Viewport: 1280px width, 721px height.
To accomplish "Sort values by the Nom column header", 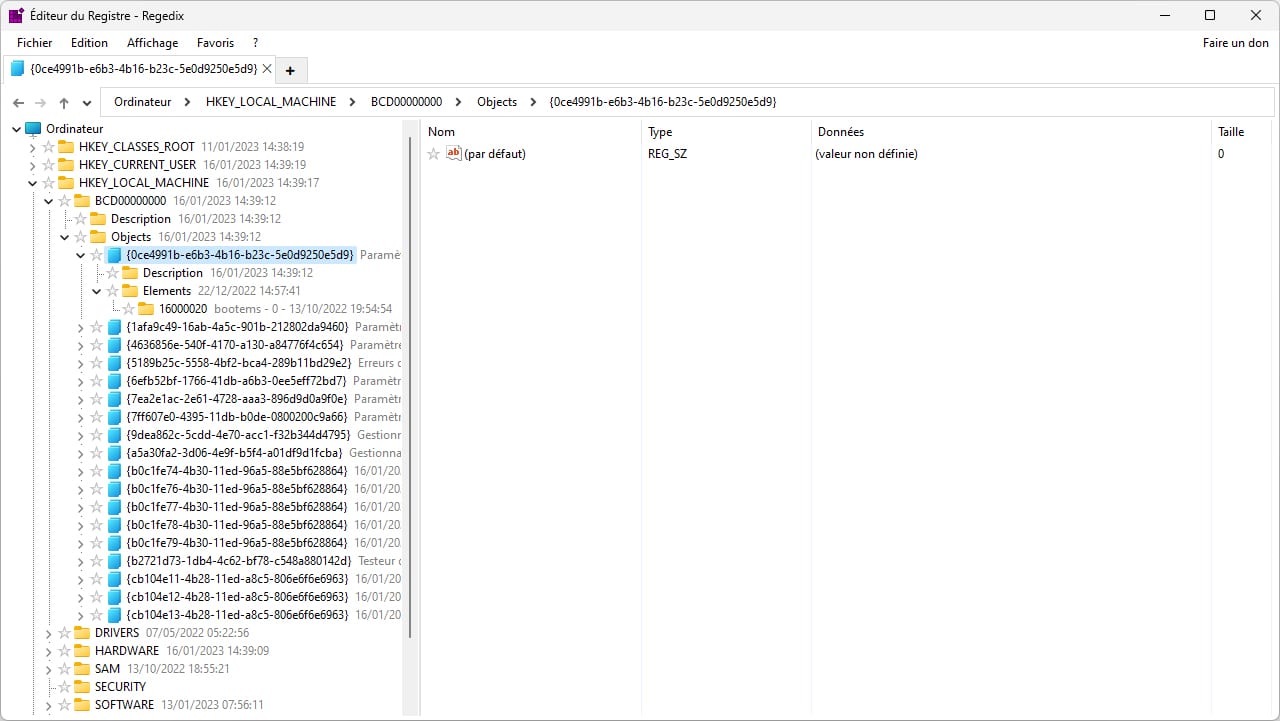I will tap(531, 132).
